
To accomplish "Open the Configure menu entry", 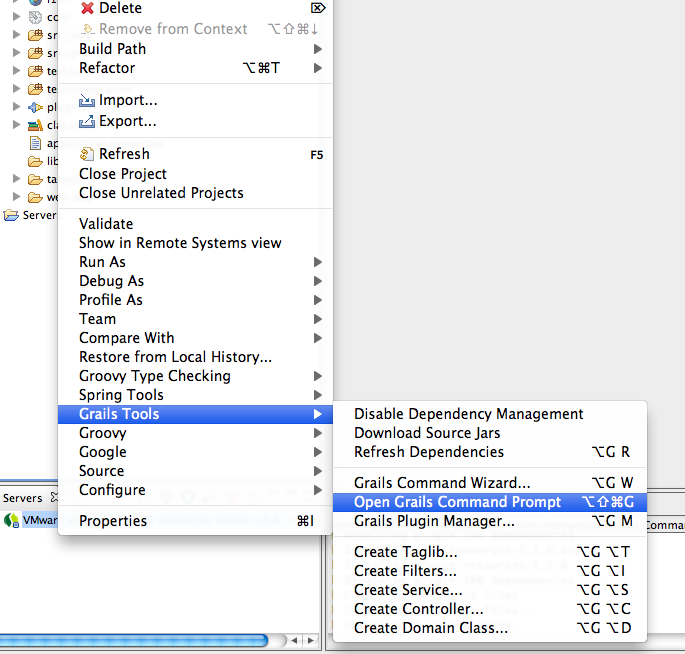I will [x=195, y=490].
